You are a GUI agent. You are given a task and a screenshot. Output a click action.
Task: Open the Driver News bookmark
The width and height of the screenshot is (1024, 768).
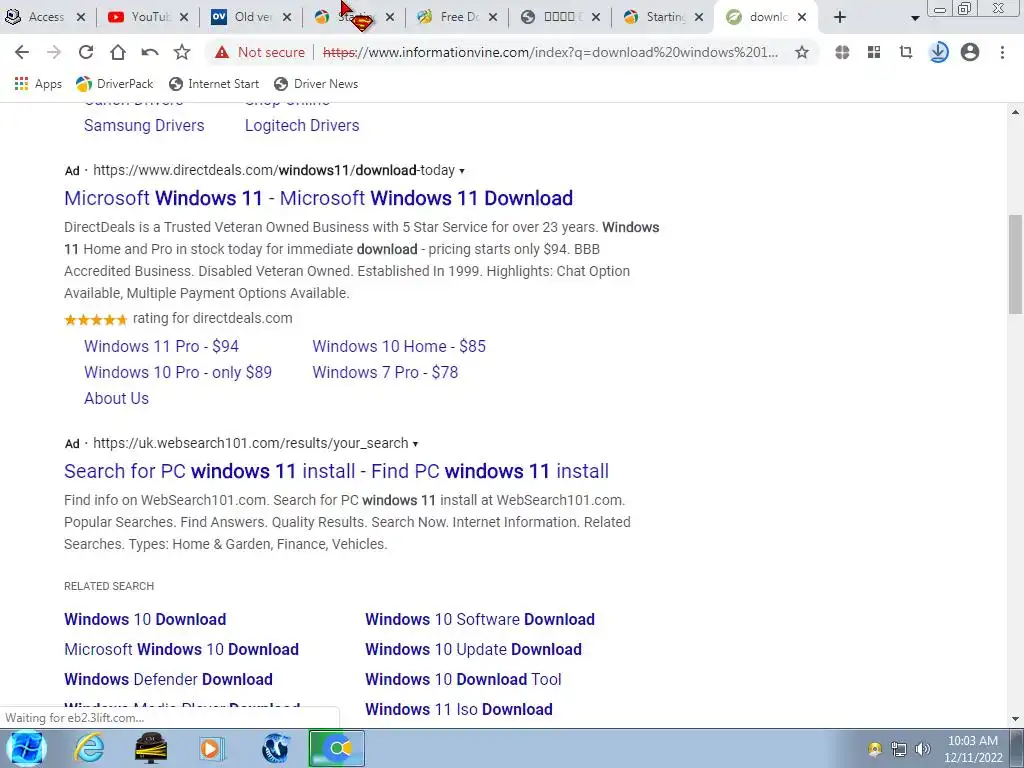click(316, 84)
